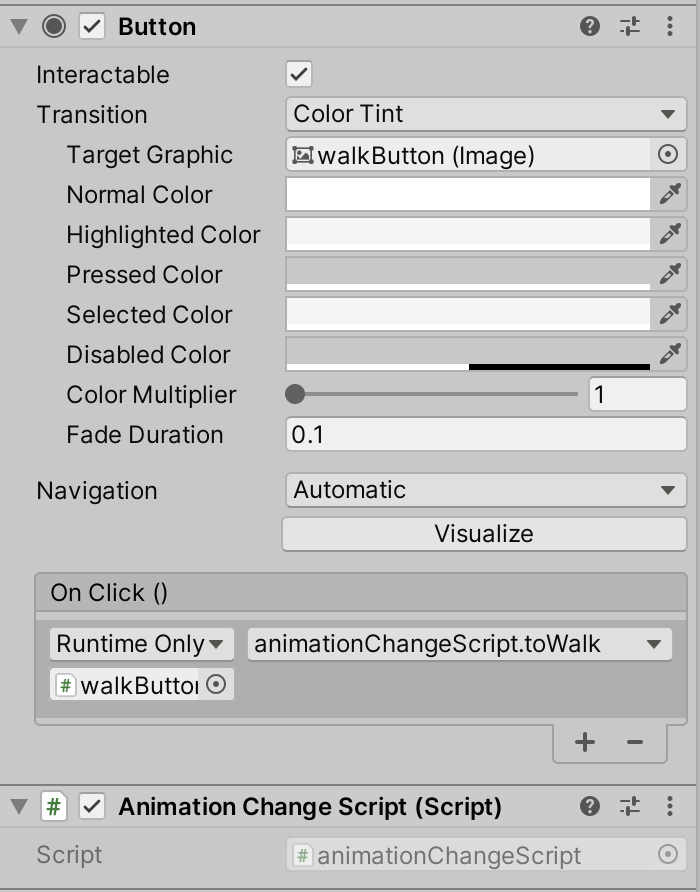Remove selected On Click event entry
700x892 pixels.
635,742
